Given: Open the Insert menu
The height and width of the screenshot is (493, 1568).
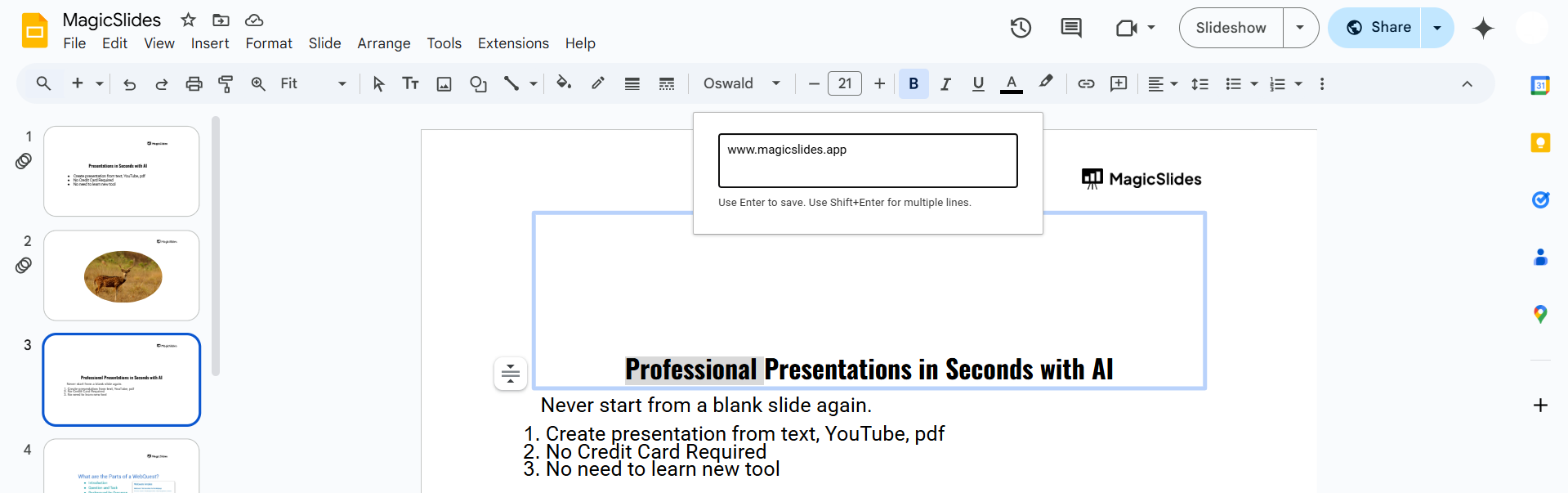Looking at the screenshot, I should tap(209, 43).
